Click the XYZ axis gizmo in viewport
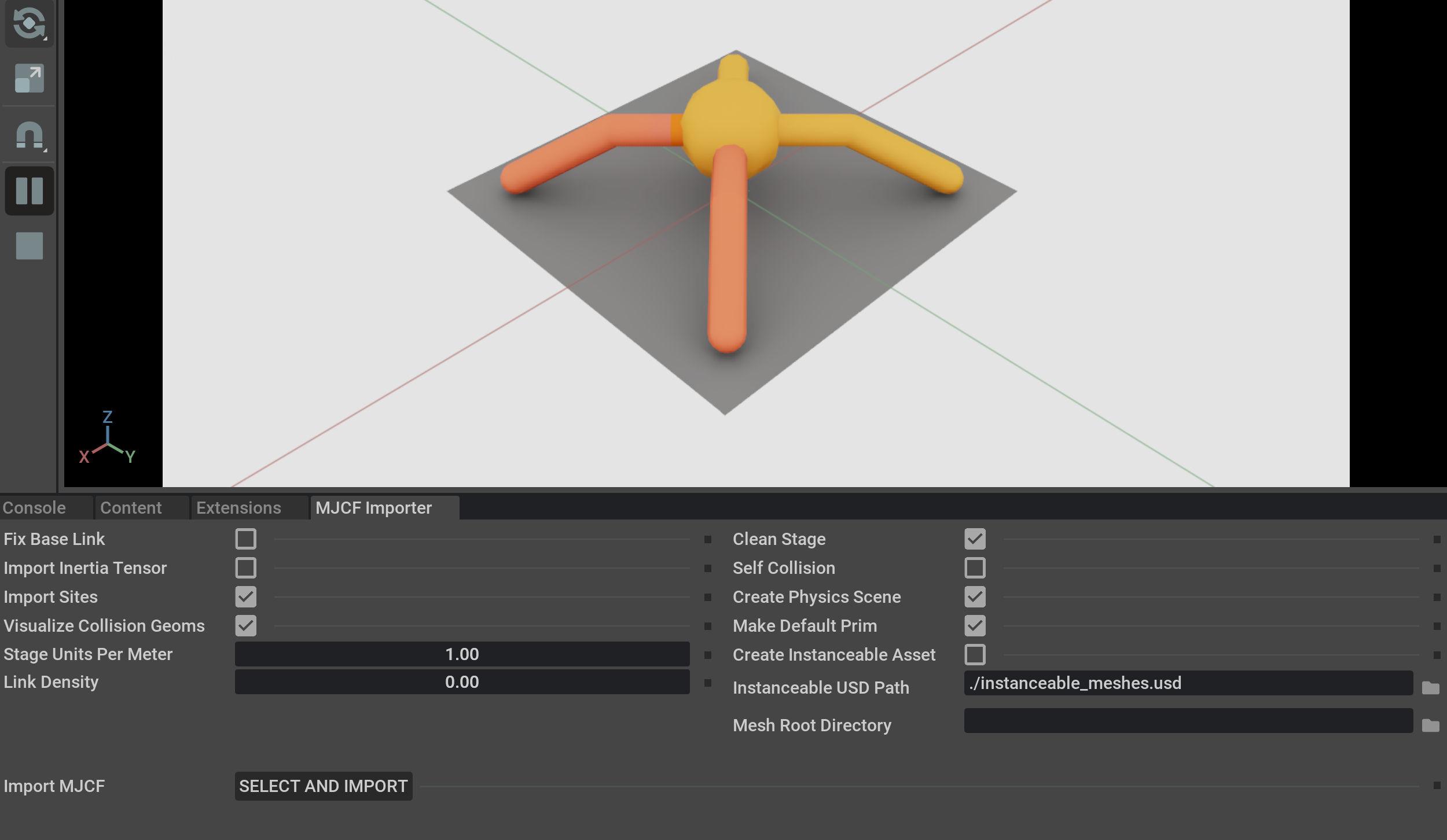 point(108,440)
